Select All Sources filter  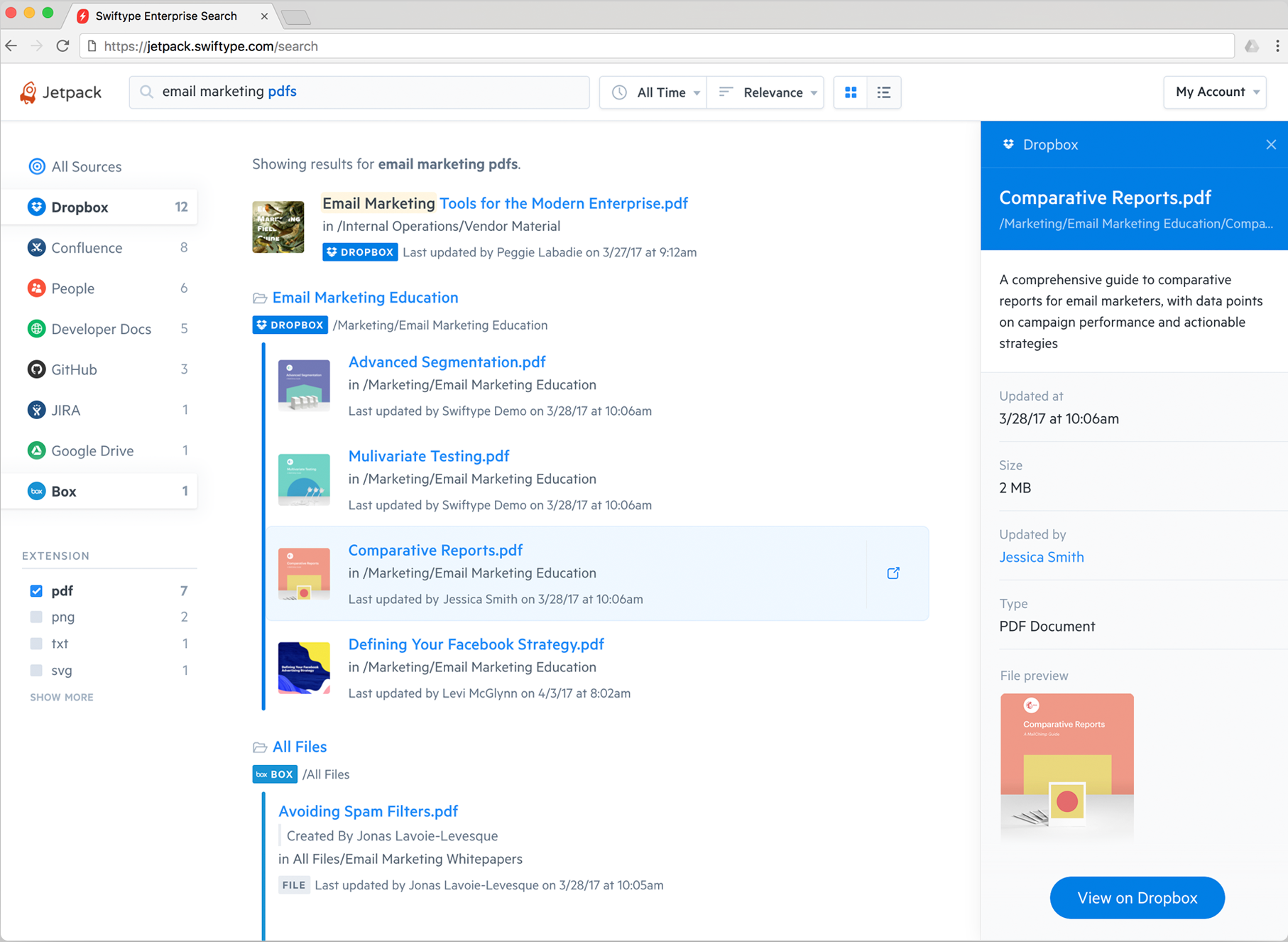tap(75, 166)
